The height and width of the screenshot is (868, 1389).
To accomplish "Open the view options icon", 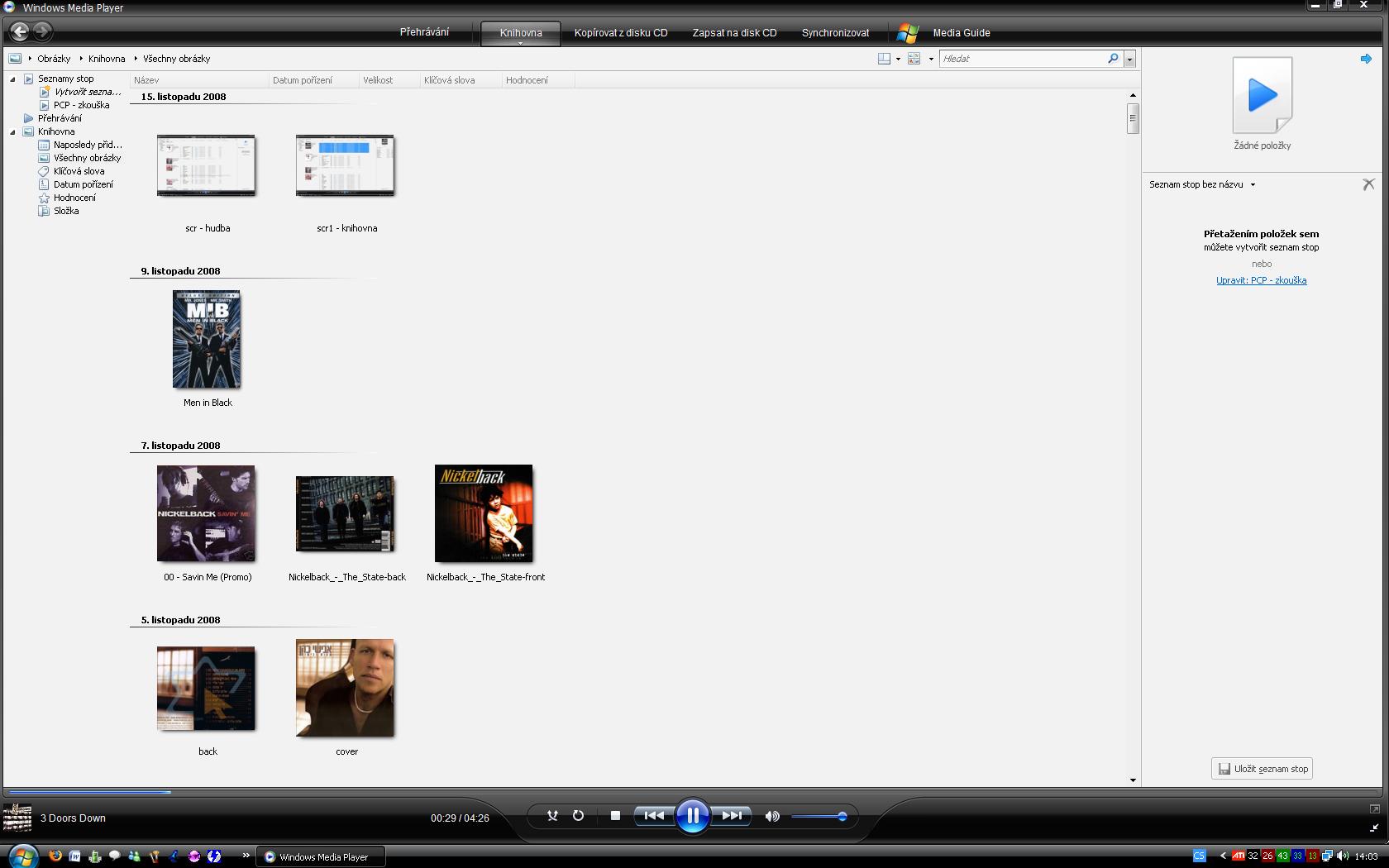I will point(914,59).
